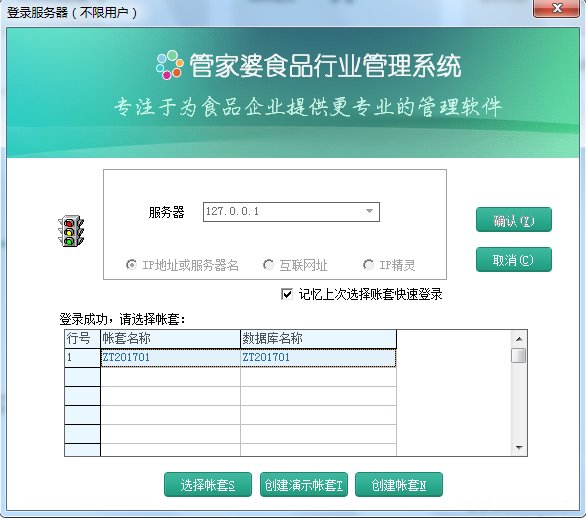The width and height of the screenshot is (586, 523).
Task: Select the ZT201701 account set name cell
Action: tap(170, 357)
